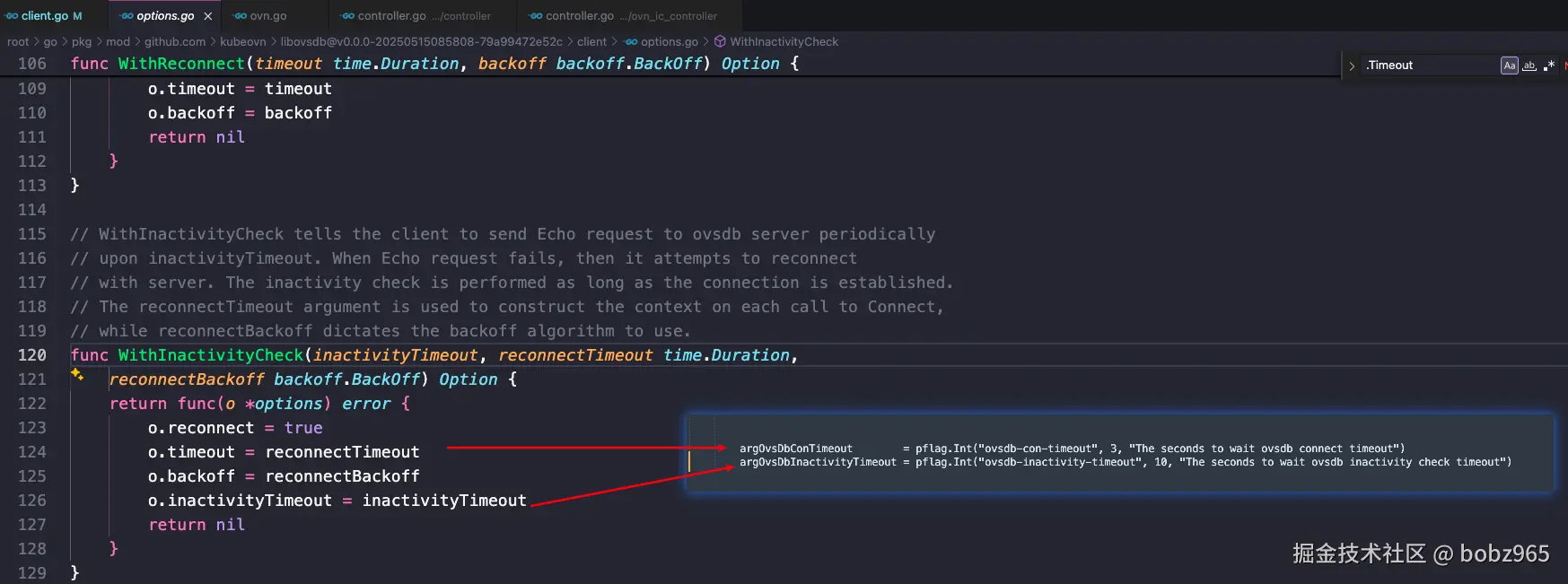Open the kubeovn breadcrumb segment
1568x584 pixels.
tap(243, 41)
